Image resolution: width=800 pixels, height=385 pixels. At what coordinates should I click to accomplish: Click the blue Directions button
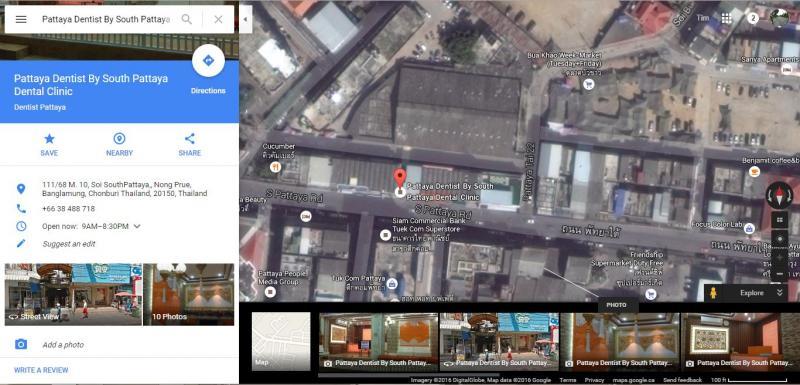[208, 61]
